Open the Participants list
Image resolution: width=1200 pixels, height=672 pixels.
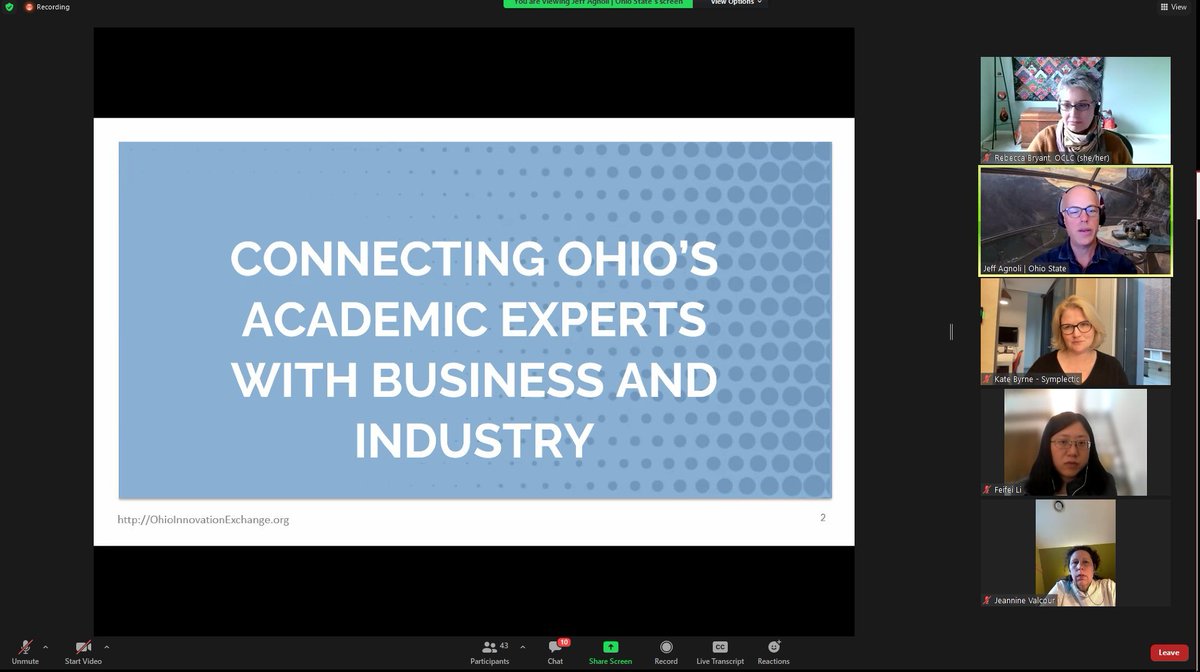click(491, 653)
